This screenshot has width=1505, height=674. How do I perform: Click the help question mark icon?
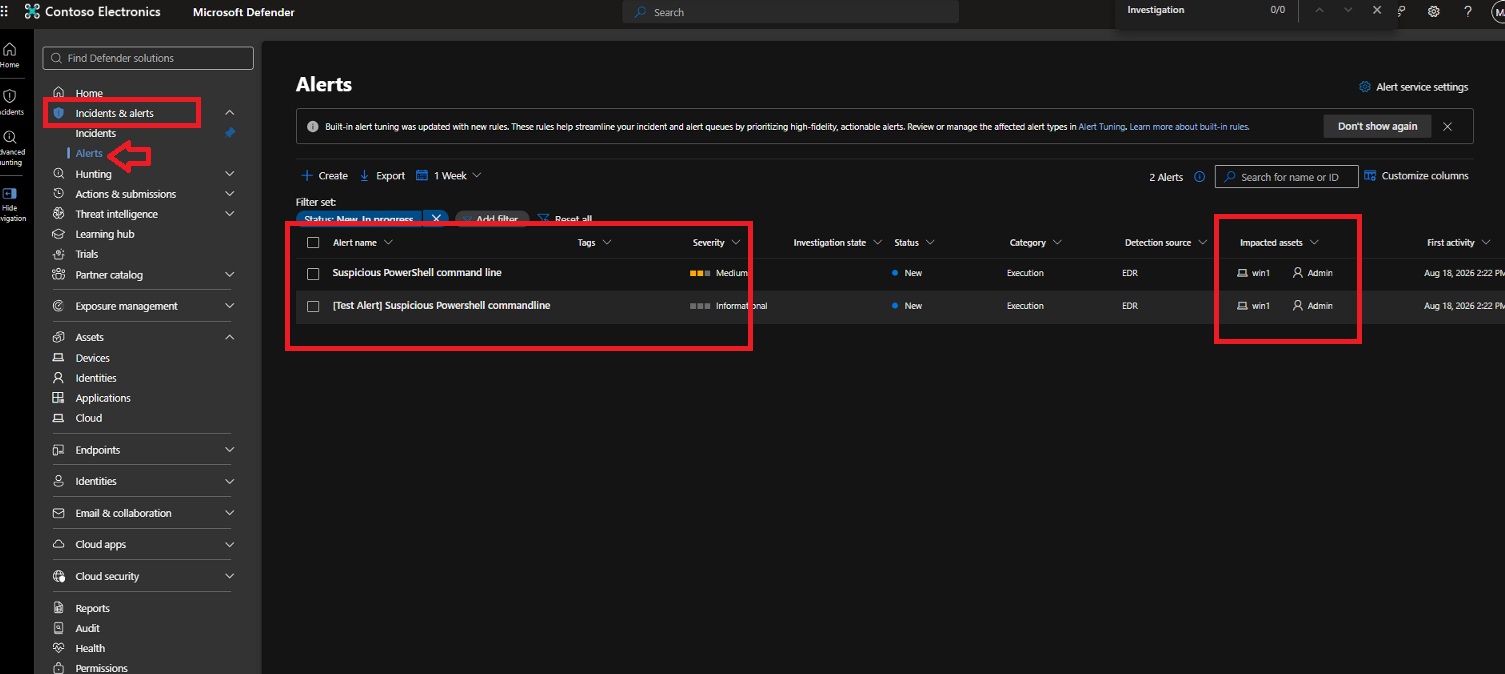pos(1468,12)
